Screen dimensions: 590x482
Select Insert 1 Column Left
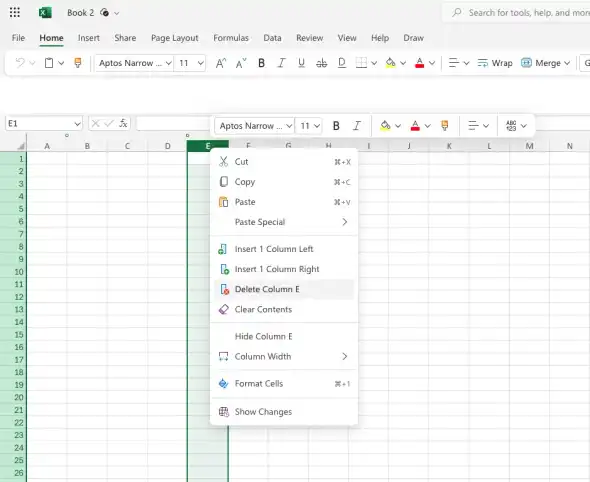point(284,249)
